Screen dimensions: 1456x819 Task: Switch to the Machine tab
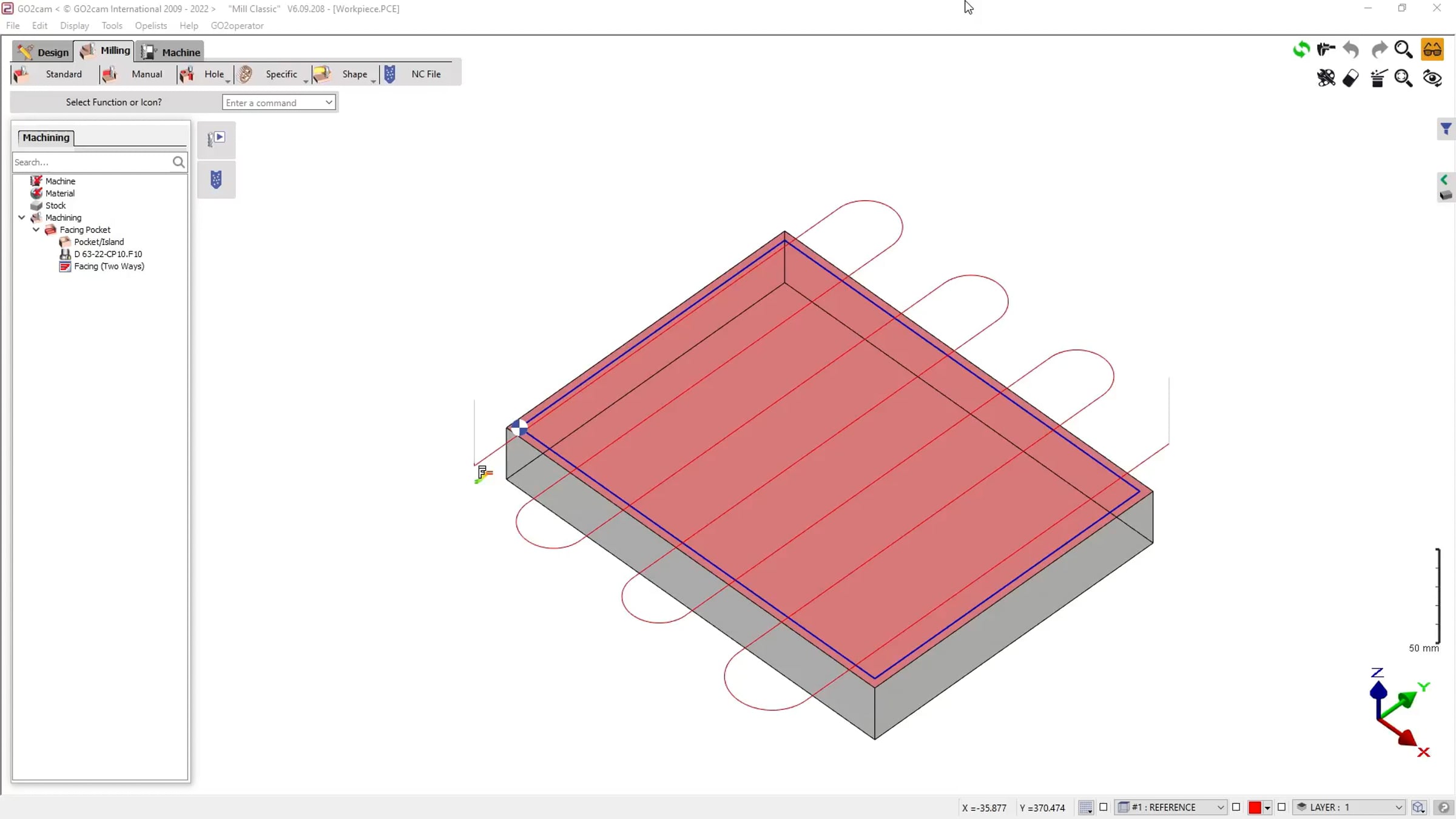(170, 52)
